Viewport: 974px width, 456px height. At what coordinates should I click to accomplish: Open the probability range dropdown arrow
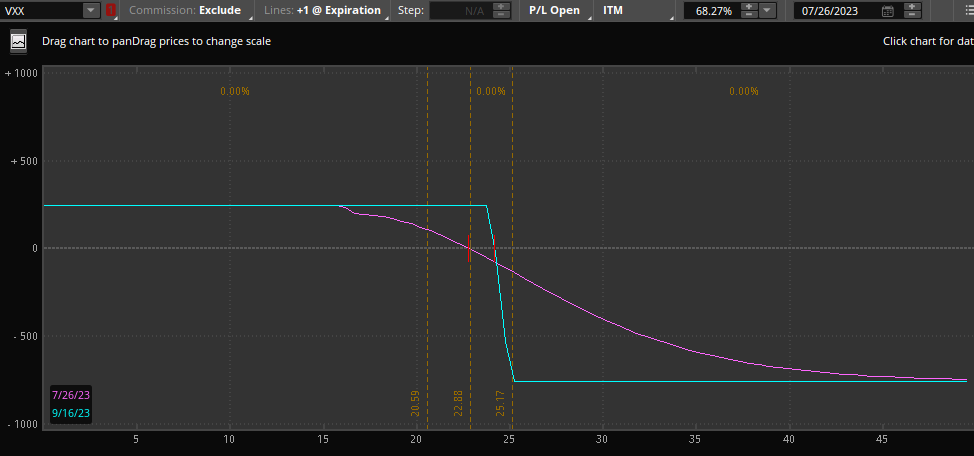tap(767, 10)
